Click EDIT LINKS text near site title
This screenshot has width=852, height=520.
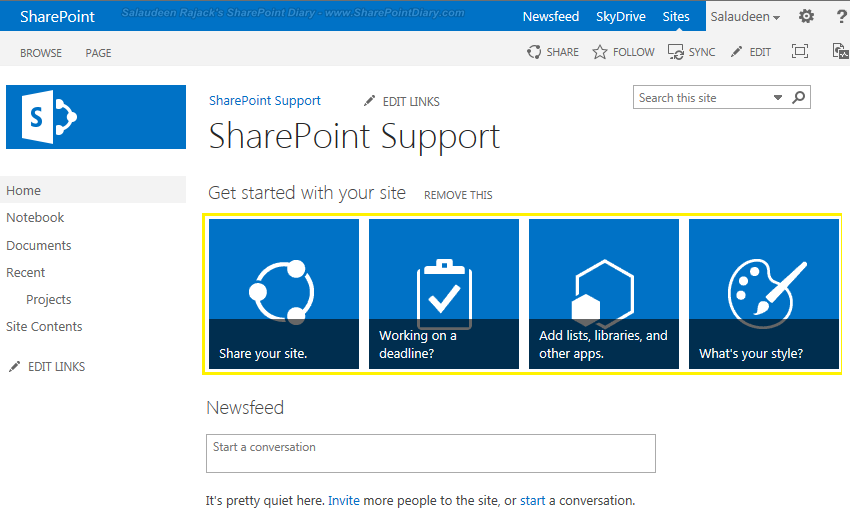[x=411, y=102]
